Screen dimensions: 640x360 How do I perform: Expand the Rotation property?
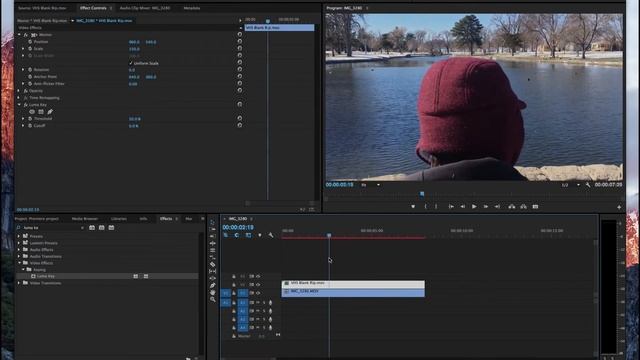tap(23, 69)
